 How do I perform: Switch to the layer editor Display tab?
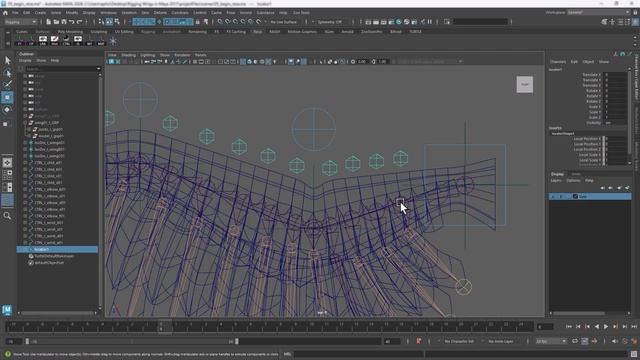point(557,174)
